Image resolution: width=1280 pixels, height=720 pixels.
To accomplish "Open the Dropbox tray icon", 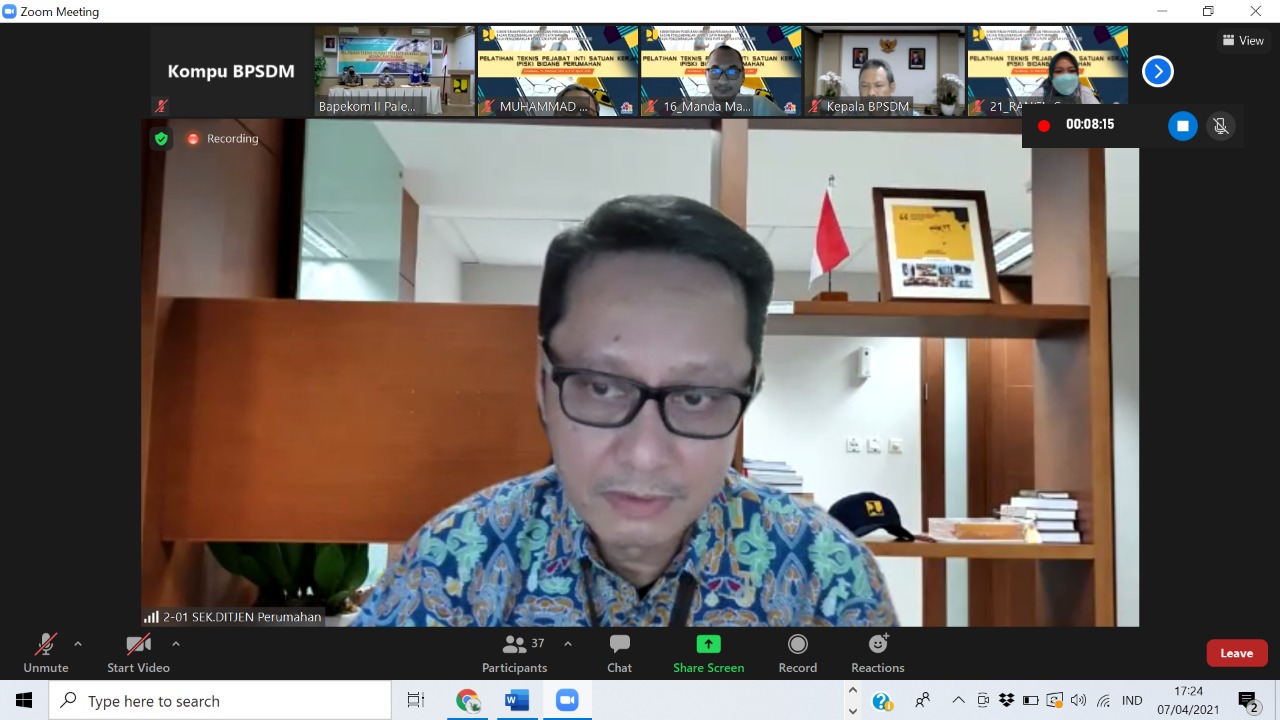I will 1006,700.
